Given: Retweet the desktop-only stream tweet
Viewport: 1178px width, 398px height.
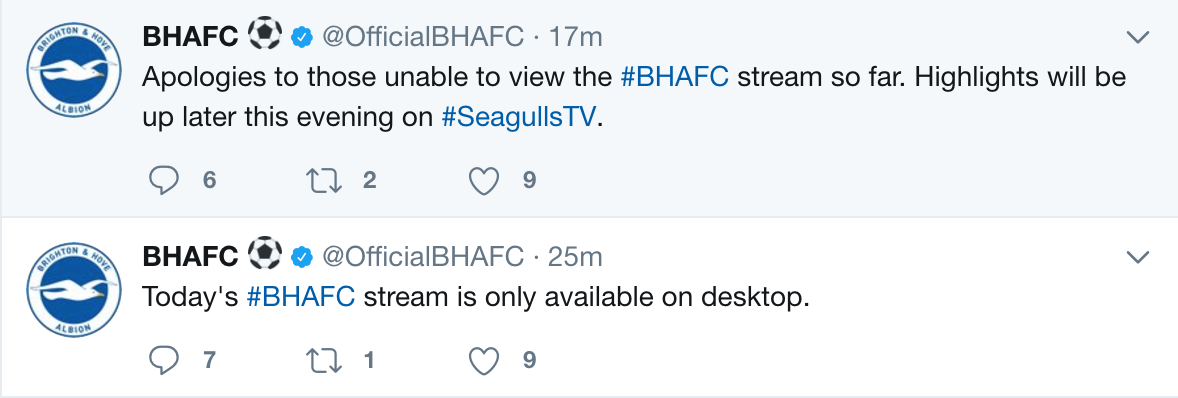Looking at the screenshot, I should click(x=325, y=360).
